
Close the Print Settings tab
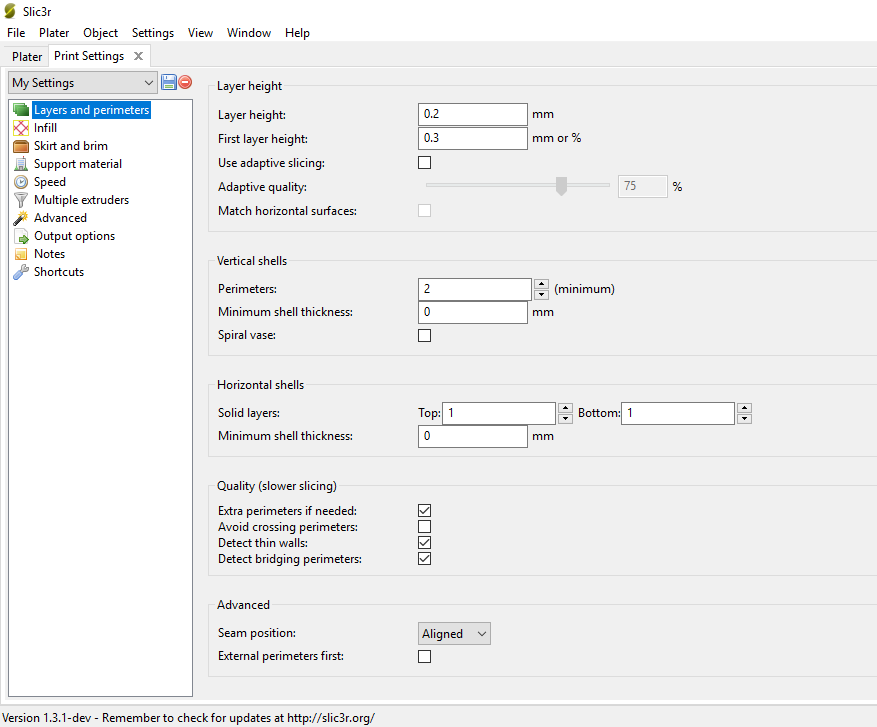click(138, 56)
